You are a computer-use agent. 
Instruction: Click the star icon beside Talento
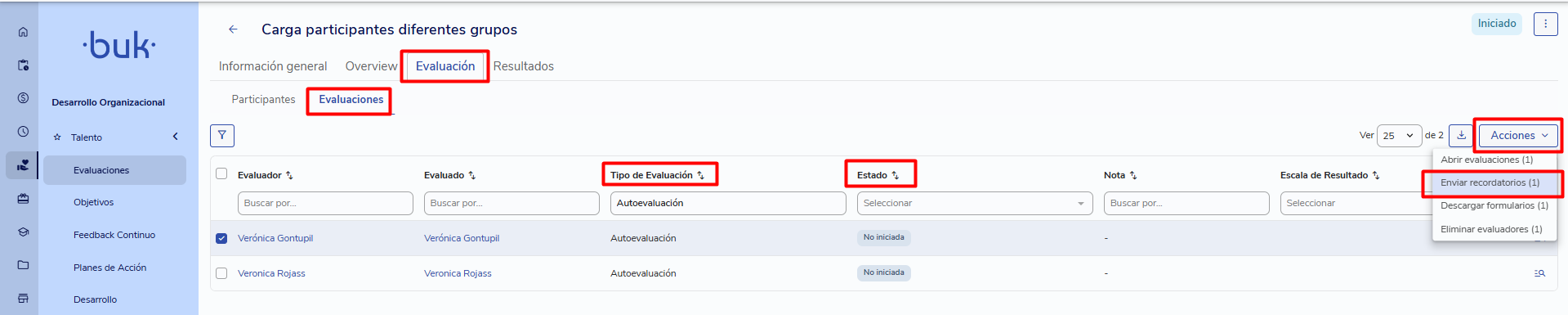(x=57, y=137)
